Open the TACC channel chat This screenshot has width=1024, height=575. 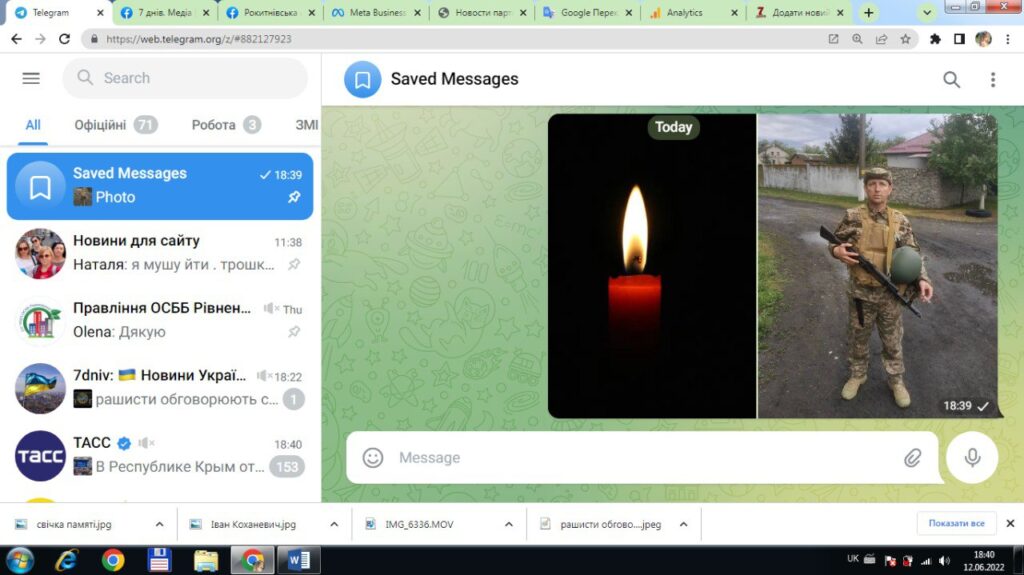tap(160, 455)
